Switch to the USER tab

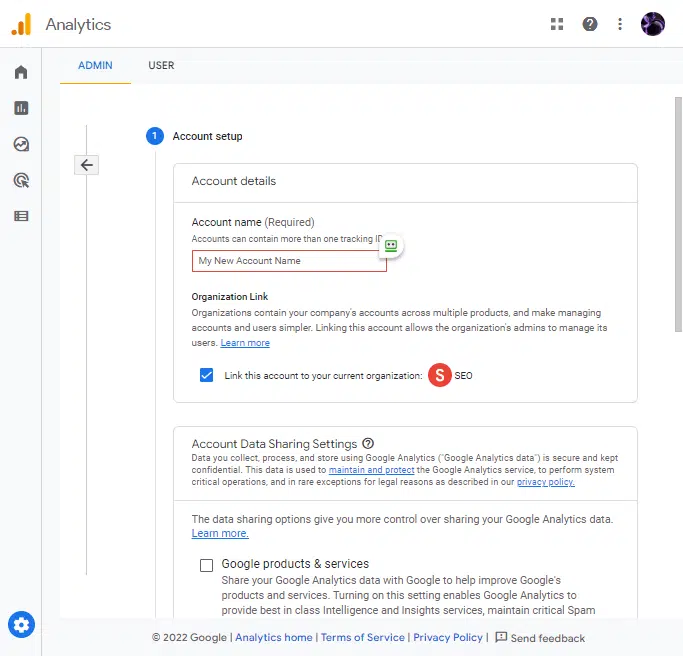(x=161, y=65)
